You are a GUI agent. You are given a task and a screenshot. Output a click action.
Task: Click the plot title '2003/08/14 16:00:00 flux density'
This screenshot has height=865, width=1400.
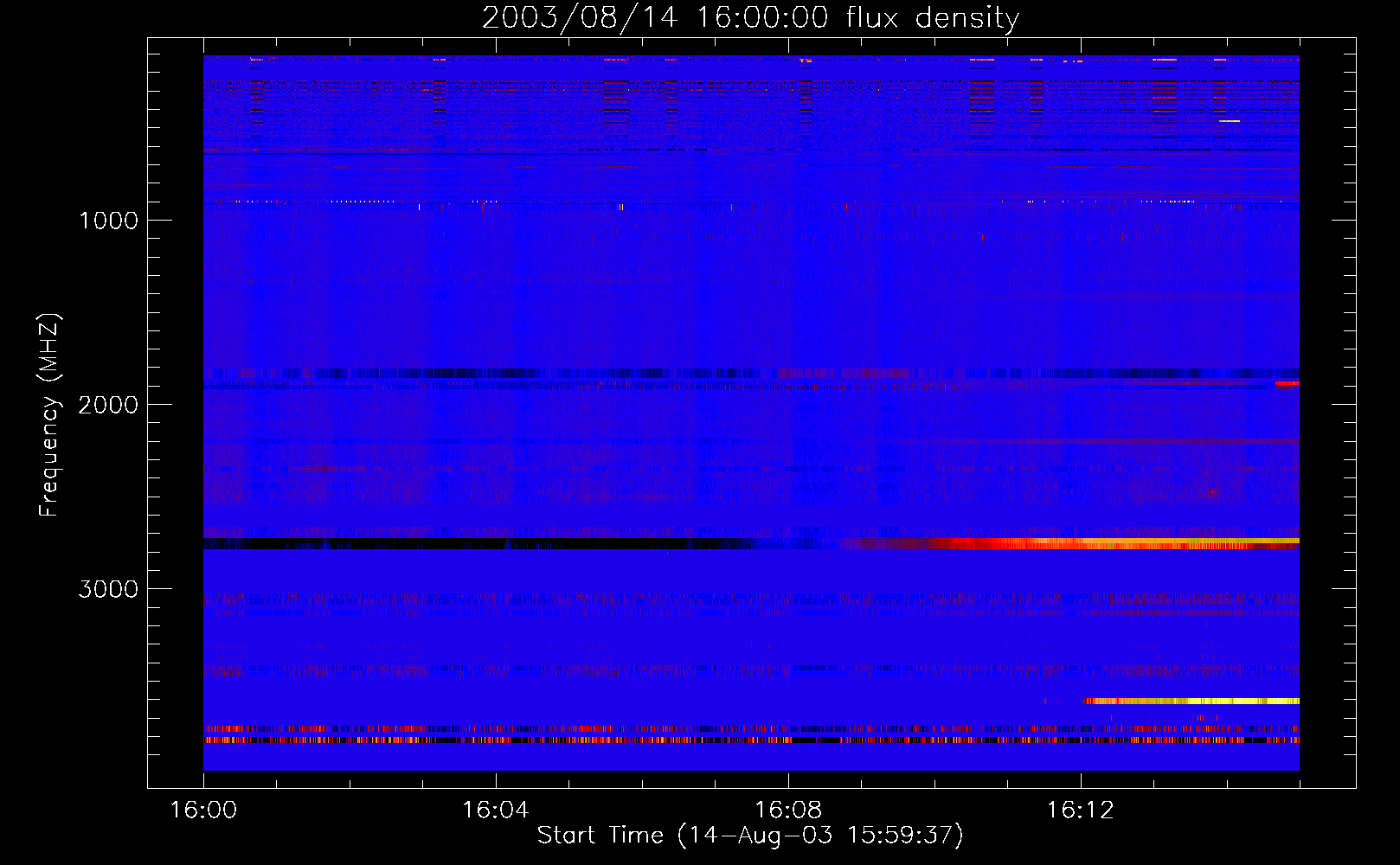pos(750,17)
